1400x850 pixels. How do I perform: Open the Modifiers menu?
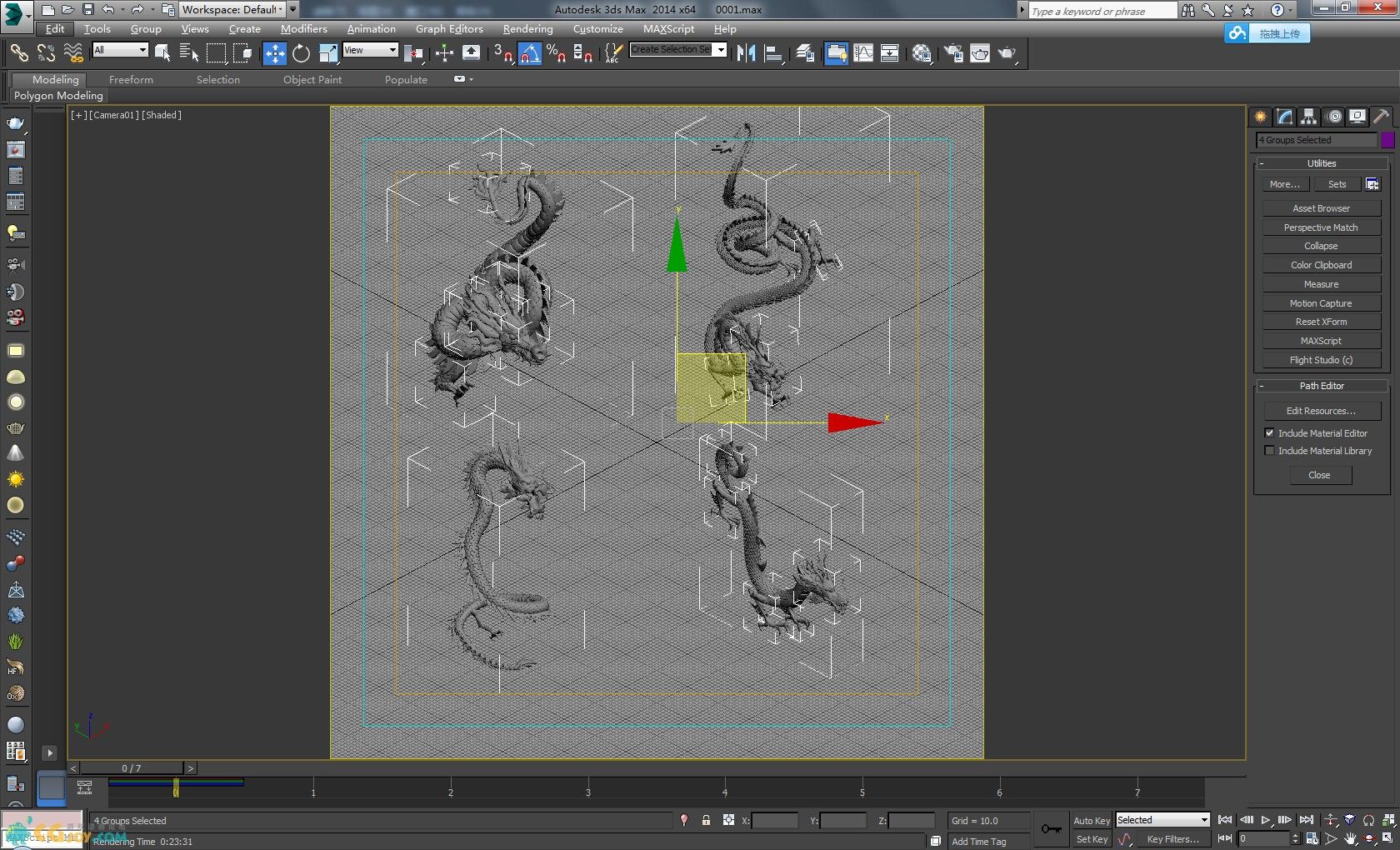point(303,28)
